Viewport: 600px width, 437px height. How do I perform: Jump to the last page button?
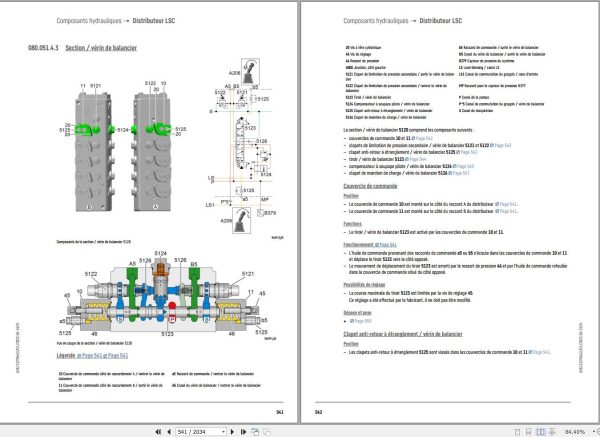[243, 432]
